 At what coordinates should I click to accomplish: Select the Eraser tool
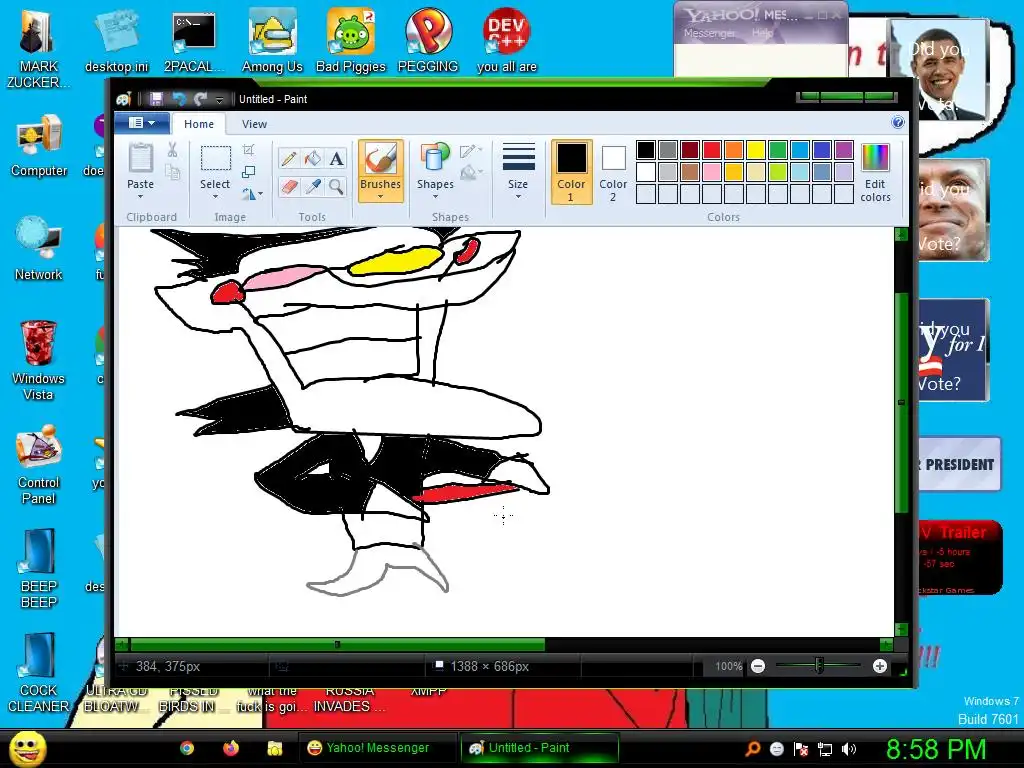tap(289, 187)
